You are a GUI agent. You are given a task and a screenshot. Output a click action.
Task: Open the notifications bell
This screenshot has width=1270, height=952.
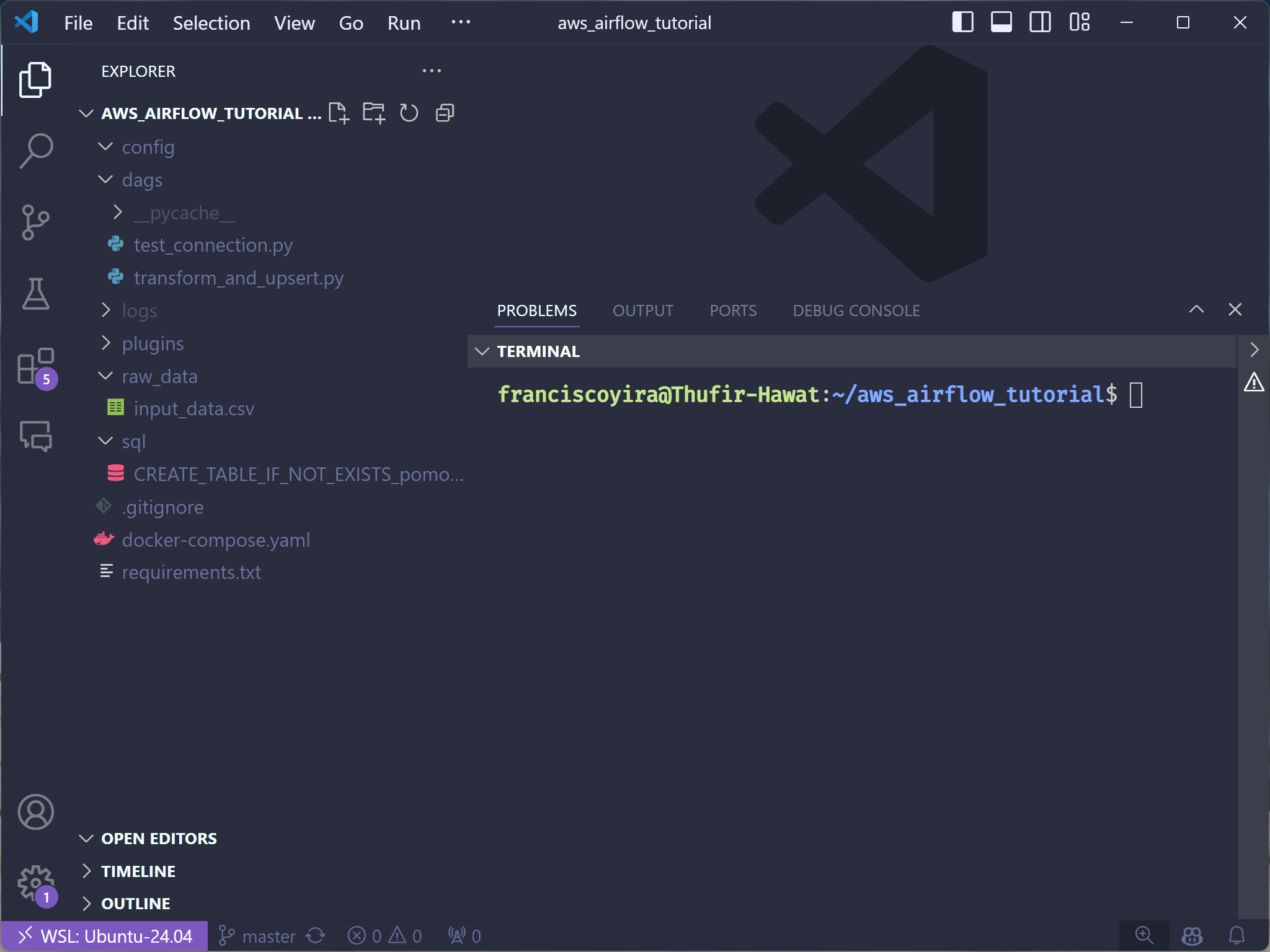click(x=1236, y=936)
